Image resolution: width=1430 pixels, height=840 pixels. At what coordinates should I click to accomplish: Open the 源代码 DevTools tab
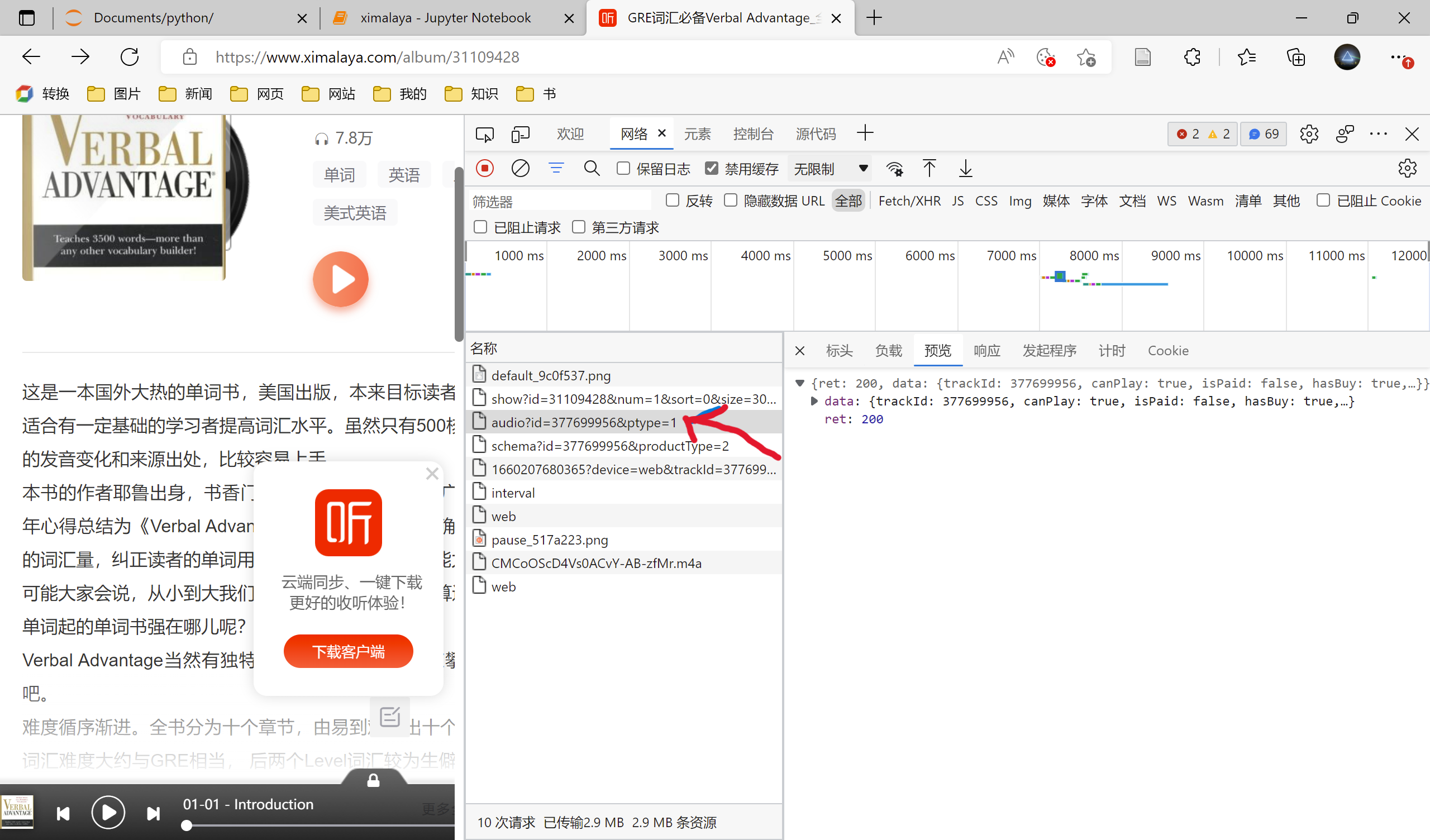(x=816, y=134)
